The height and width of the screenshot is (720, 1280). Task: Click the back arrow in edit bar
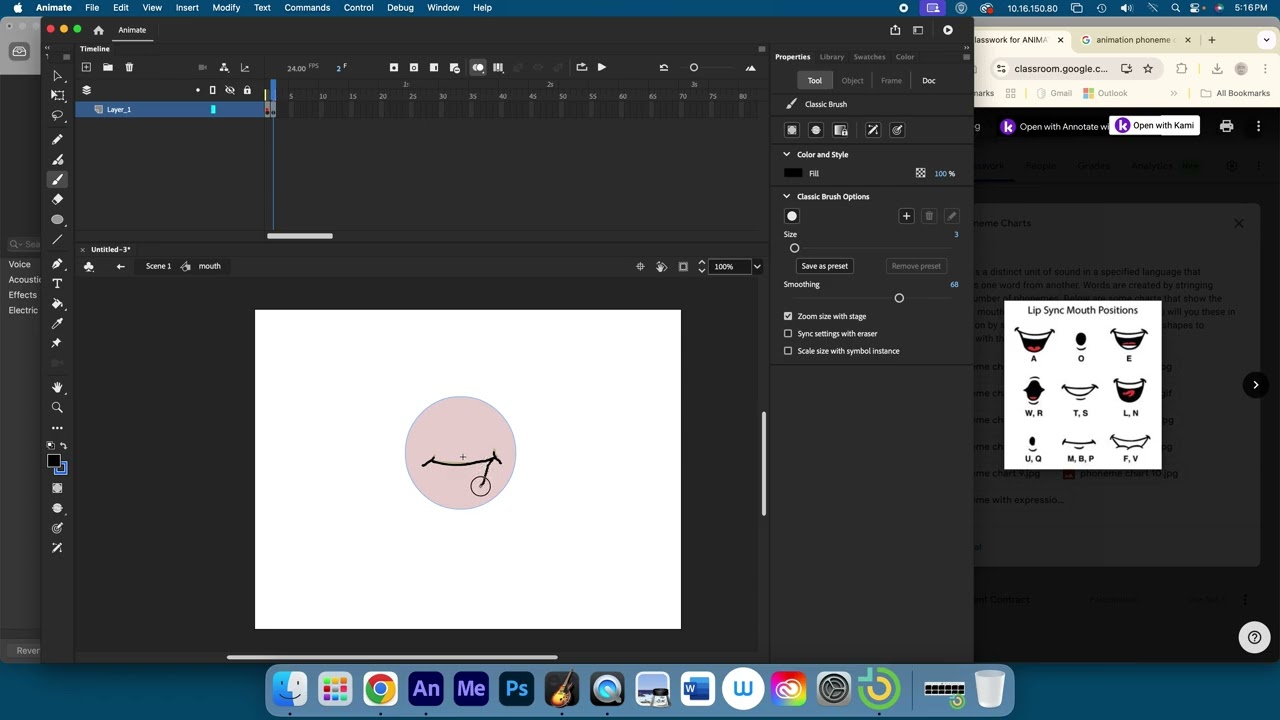click(120, 266)
